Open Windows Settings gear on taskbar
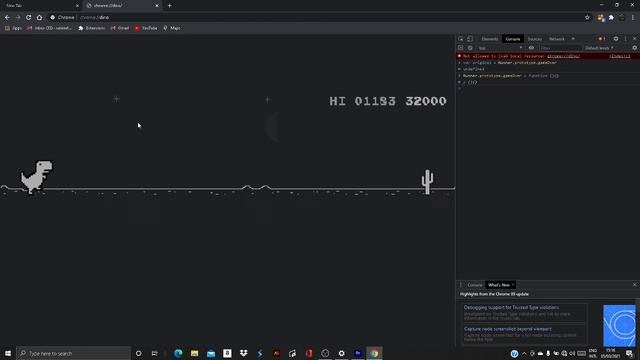Screen dimensions: 640x360 (x=342, y=353)
